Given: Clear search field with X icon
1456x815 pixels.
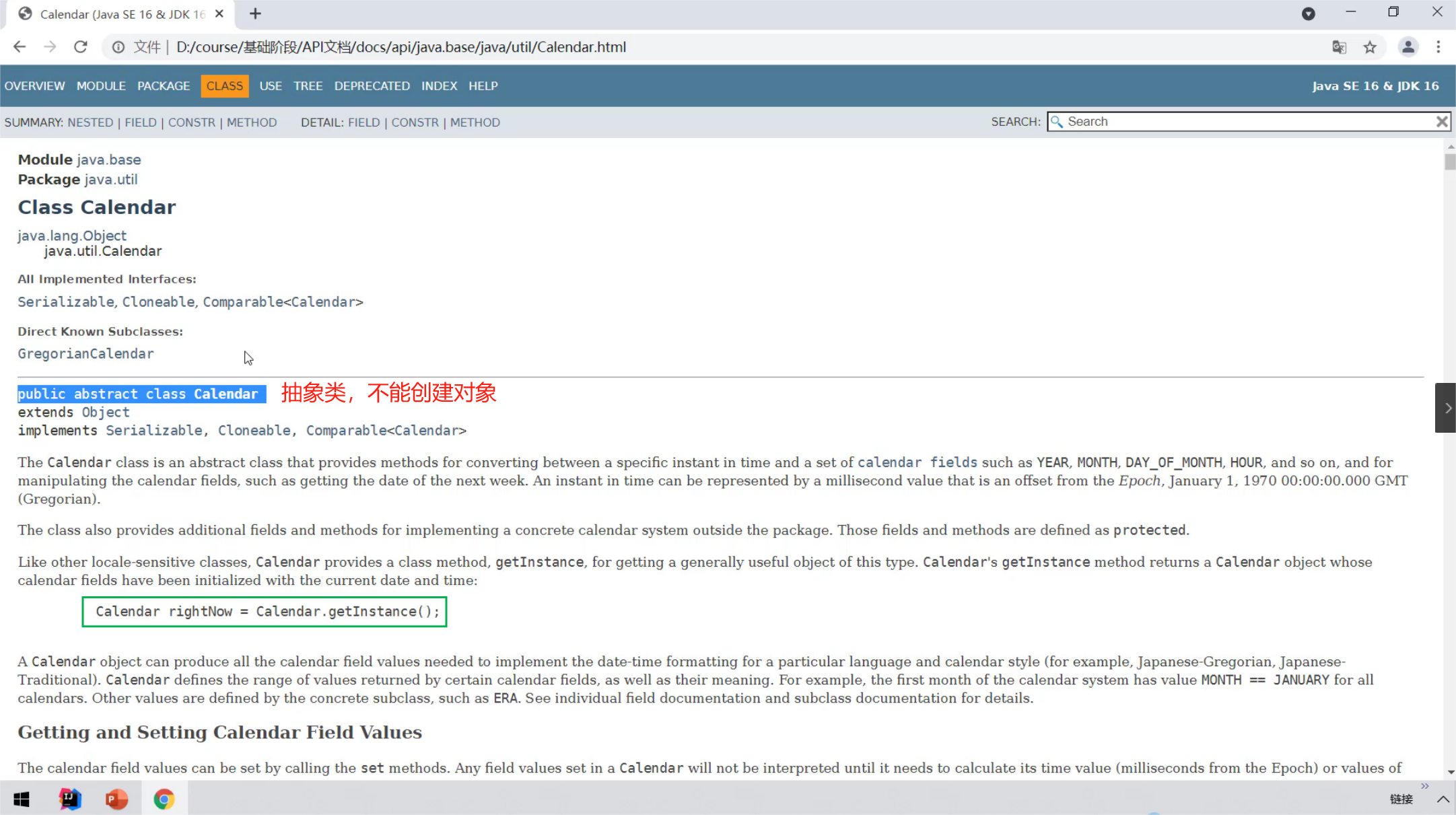Looking at the screenshot, I should click(1442, 122).
